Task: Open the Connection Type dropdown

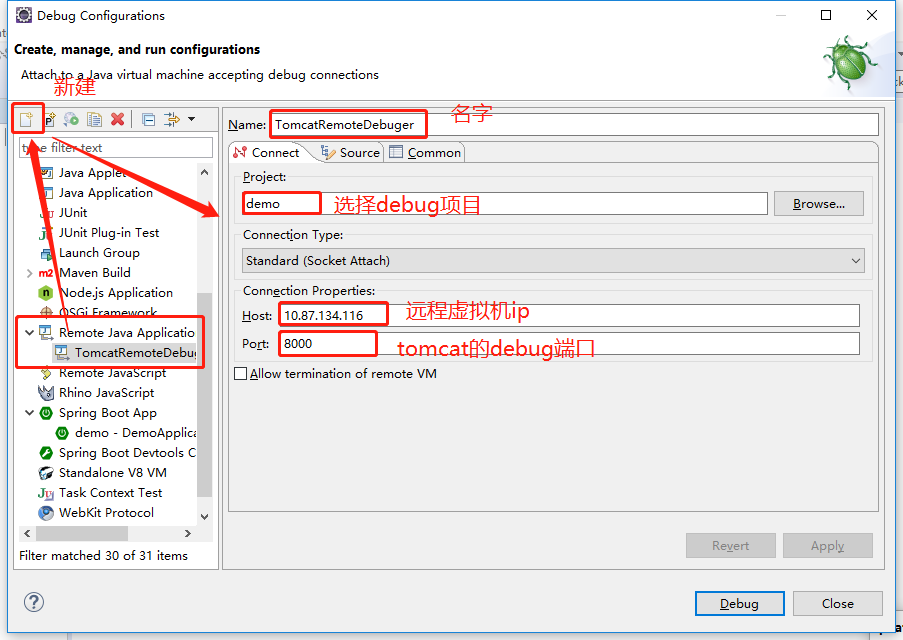Action: click(x=553, y=261)
